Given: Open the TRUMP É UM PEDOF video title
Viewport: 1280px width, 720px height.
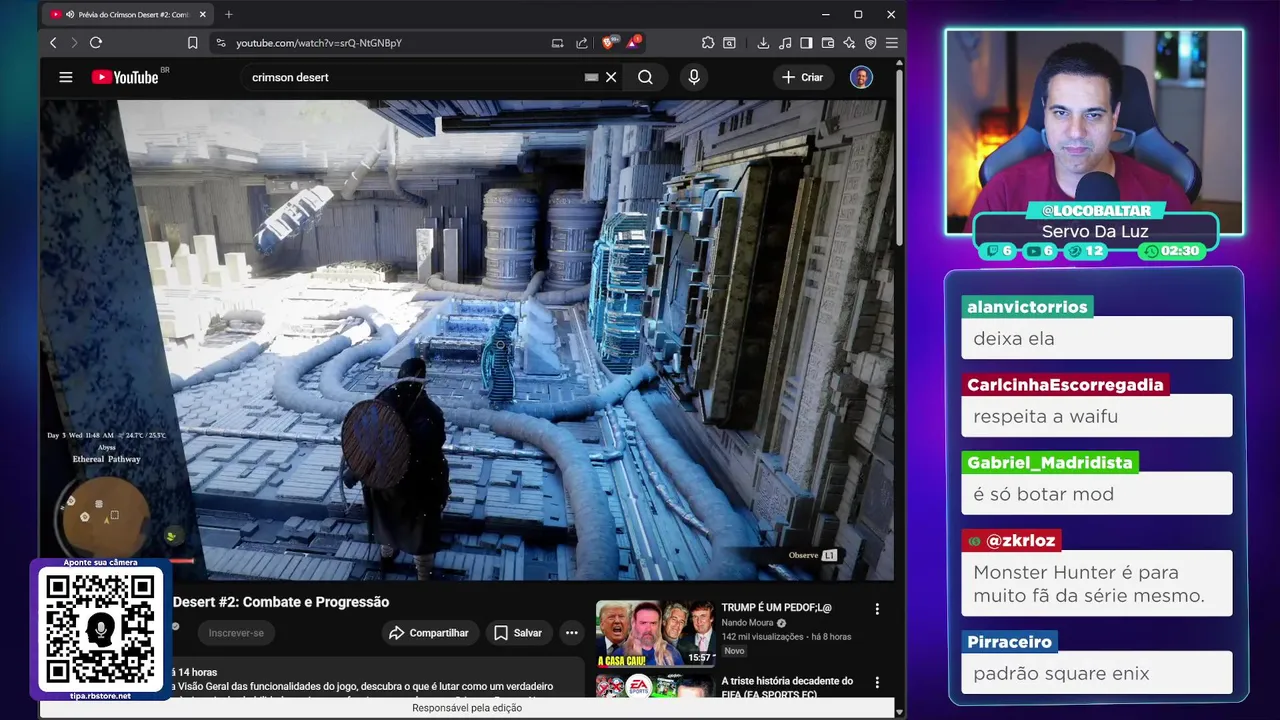Looking at the screenshot, I should [x=777, y=607].
